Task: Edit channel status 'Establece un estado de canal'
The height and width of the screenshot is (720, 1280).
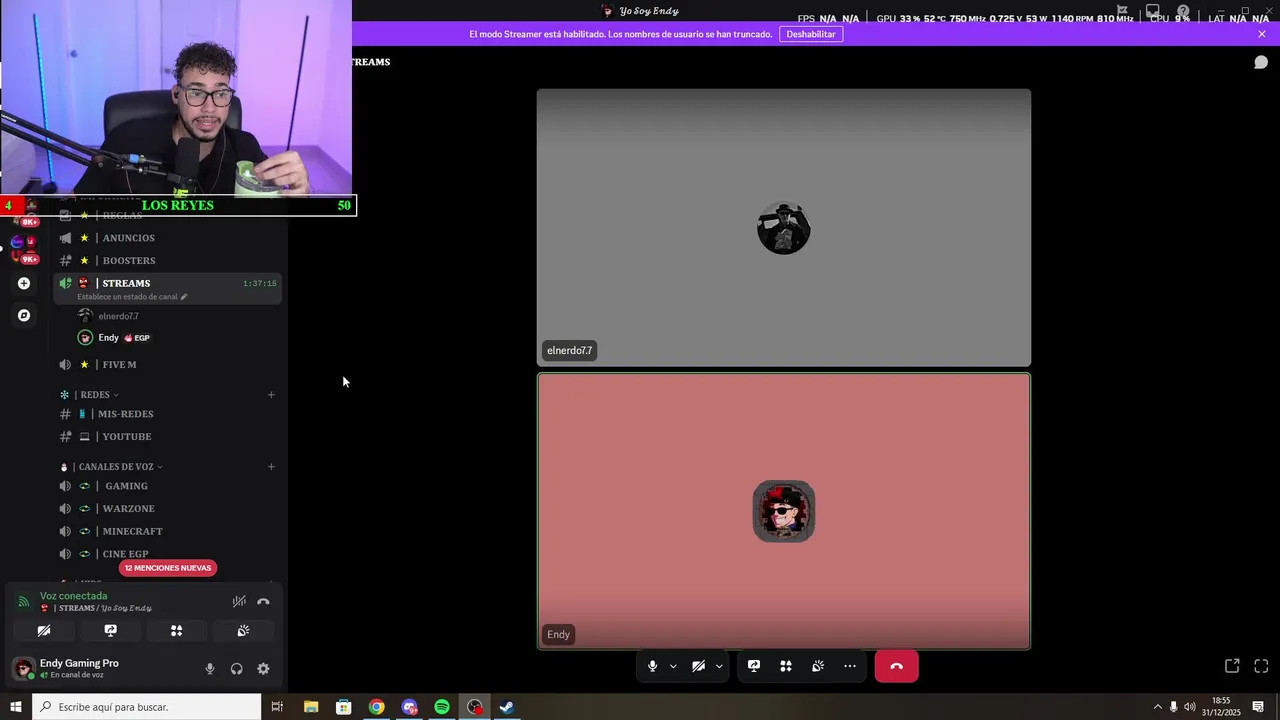Action: click(x=132, y=297)
